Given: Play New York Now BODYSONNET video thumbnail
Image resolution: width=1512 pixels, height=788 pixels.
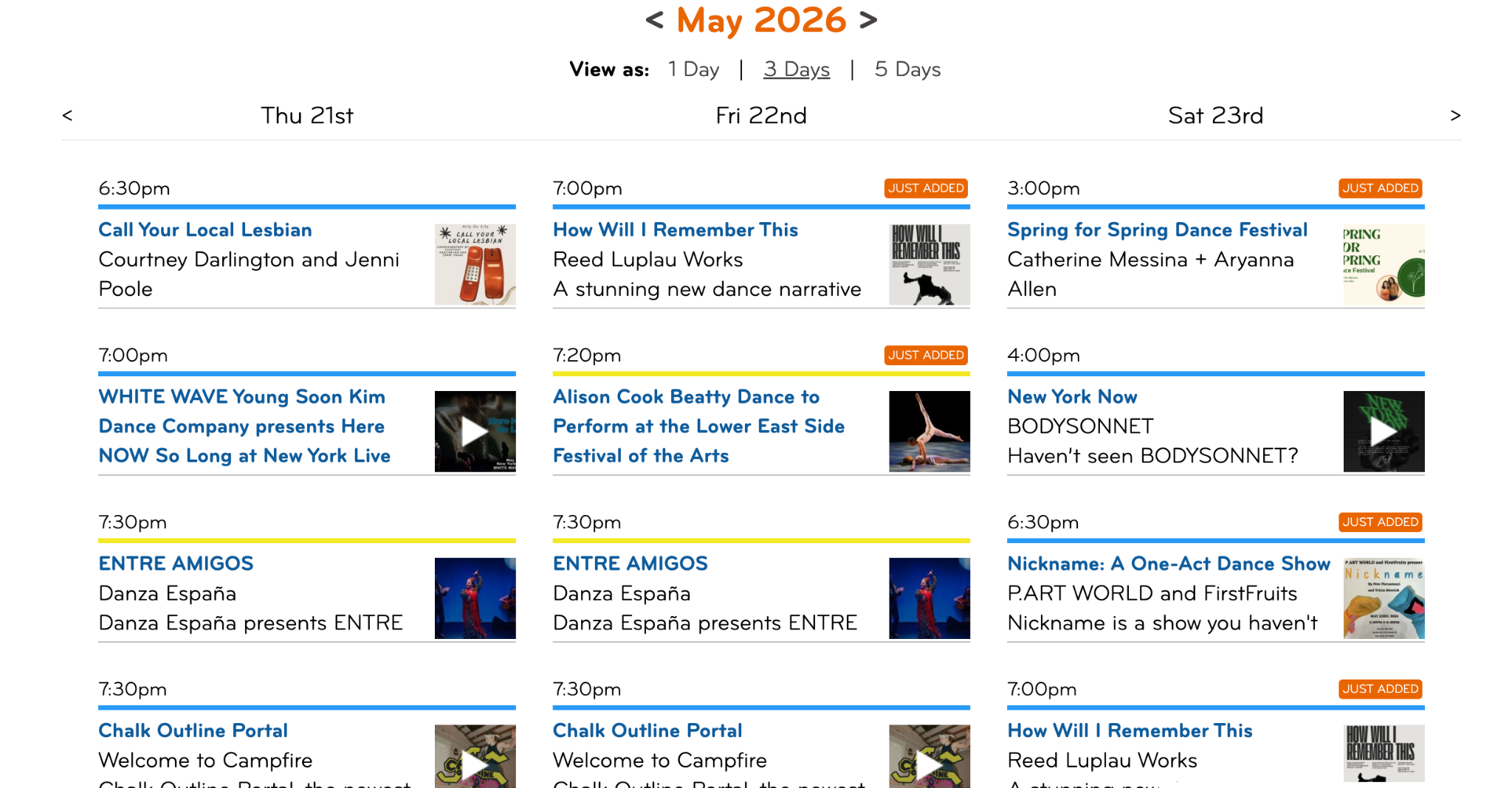Looking at the screenshot, I should coord(1384,432).
